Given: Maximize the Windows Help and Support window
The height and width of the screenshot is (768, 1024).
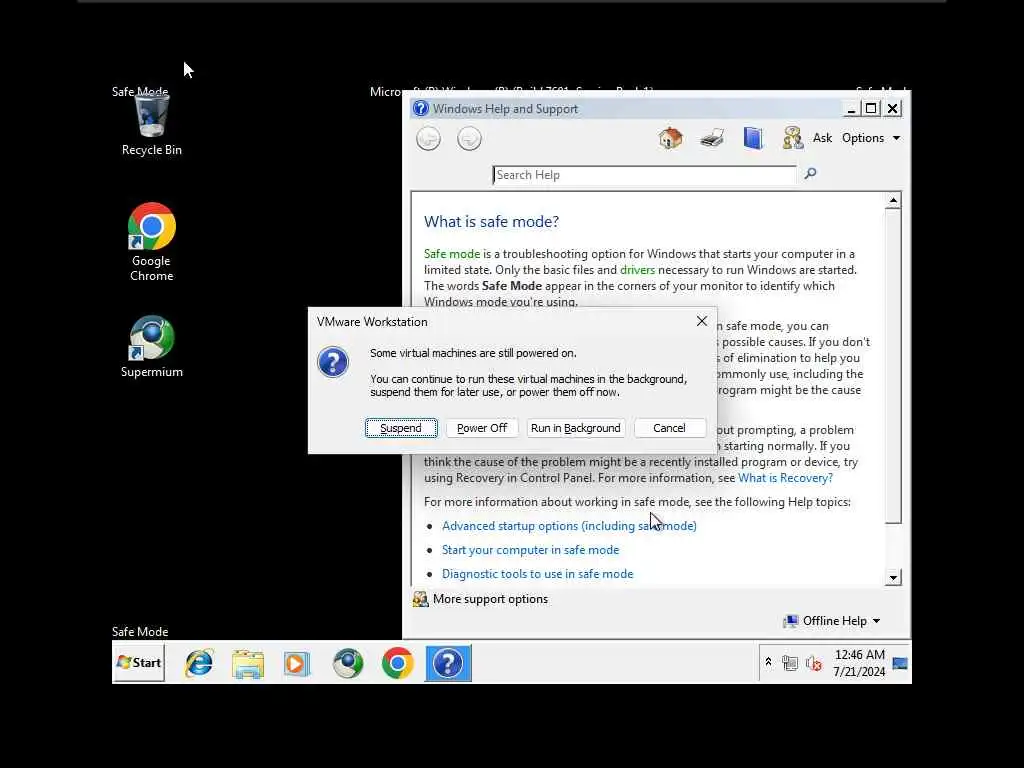Looking at the screenshot, I should pyautogui.click(x=871, y=109).
